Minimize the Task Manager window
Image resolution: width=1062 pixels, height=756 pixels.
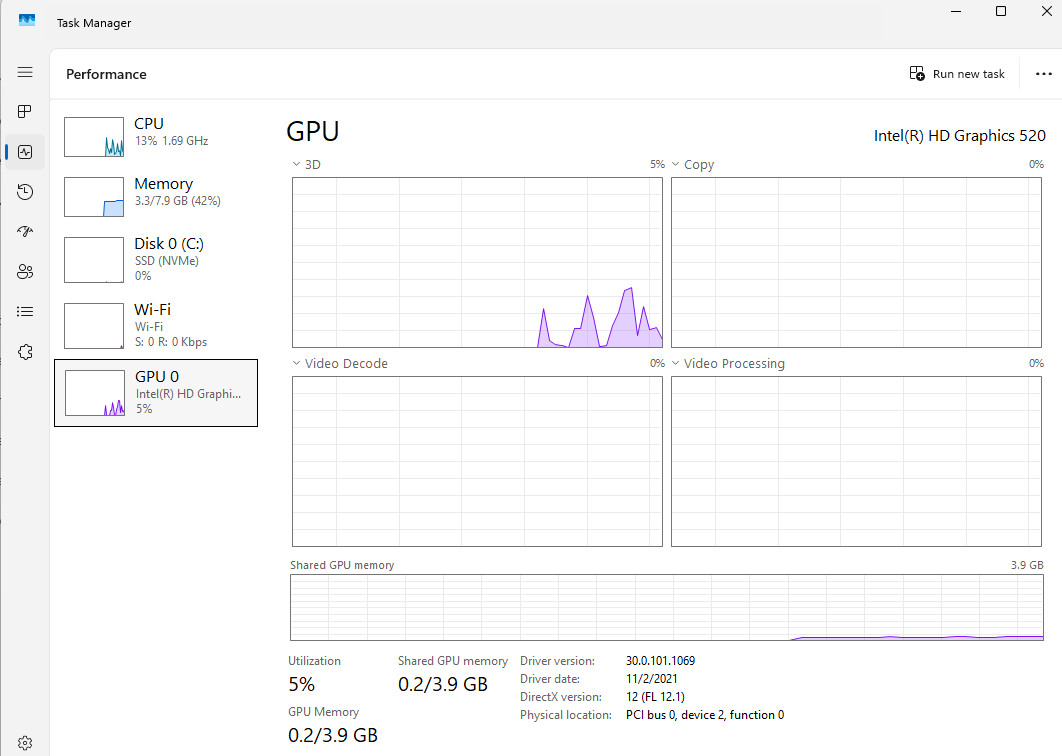tap(956, 12)
